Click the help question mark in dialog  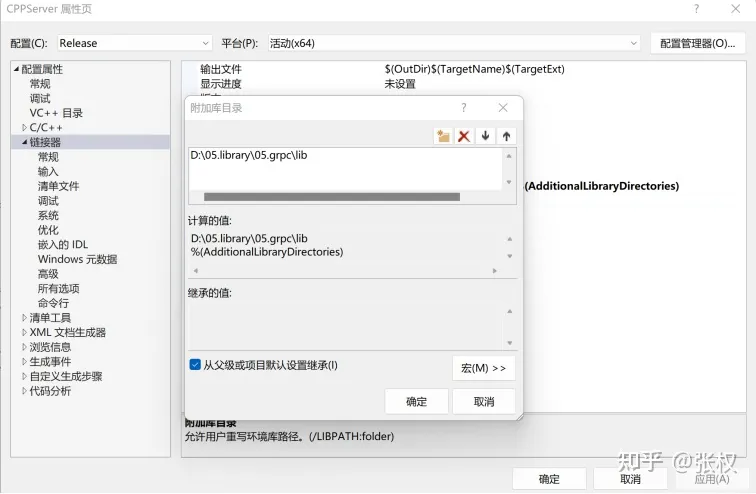point(463,108)
